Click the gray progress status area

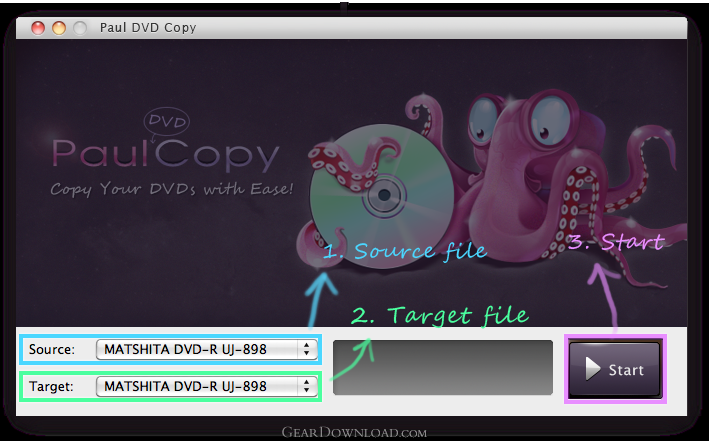pos(443,368)
